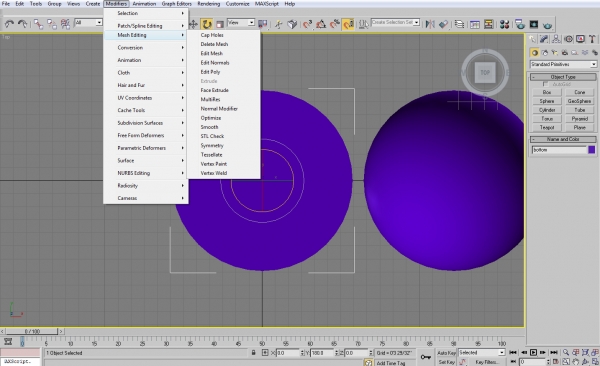Click the object name input field
The height and width of the screenshot is (366, 600).
tap(559, 150)
